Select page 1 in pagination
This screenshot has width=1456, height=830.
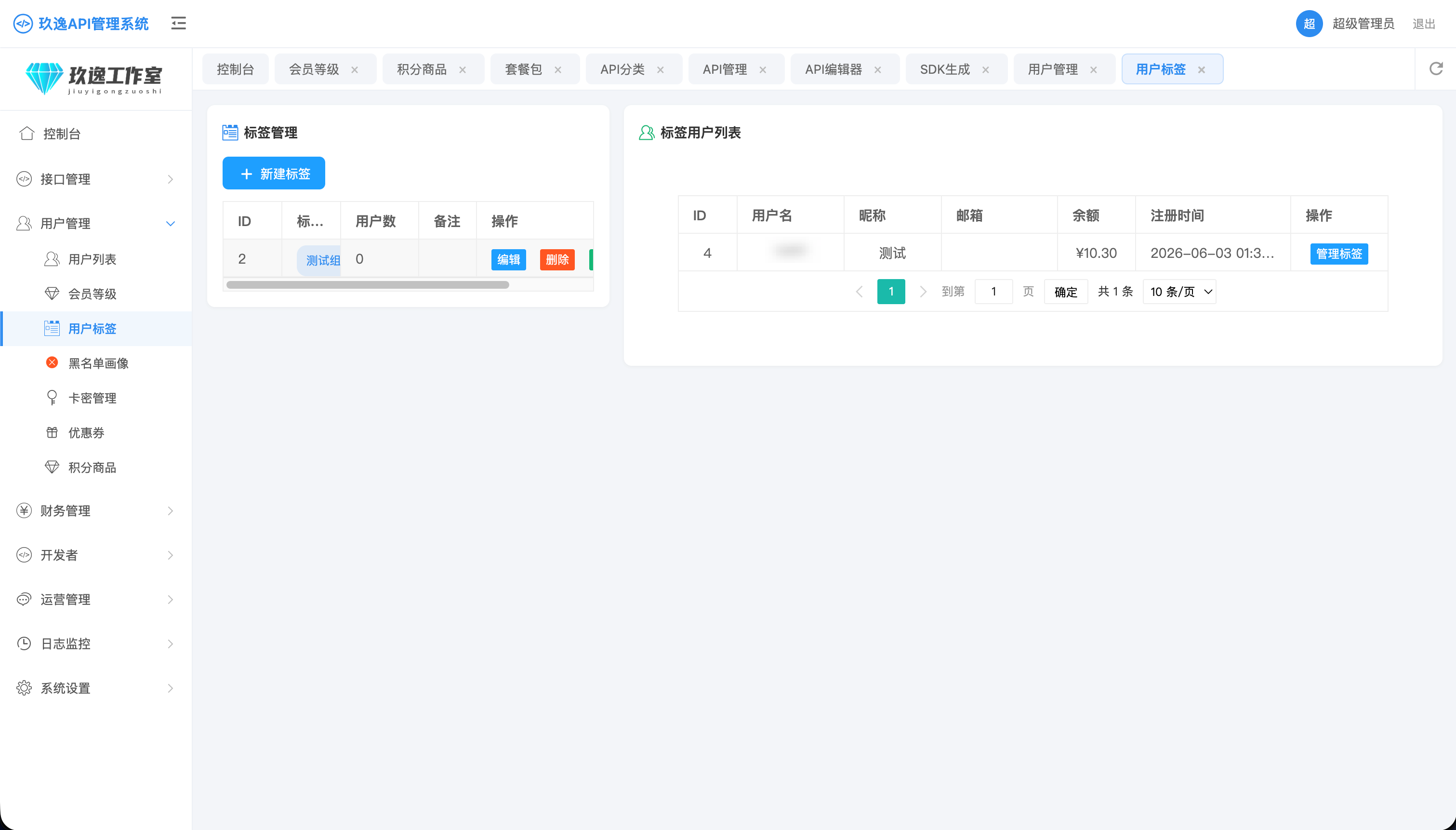pyautogui.click(x=891, y=291)
